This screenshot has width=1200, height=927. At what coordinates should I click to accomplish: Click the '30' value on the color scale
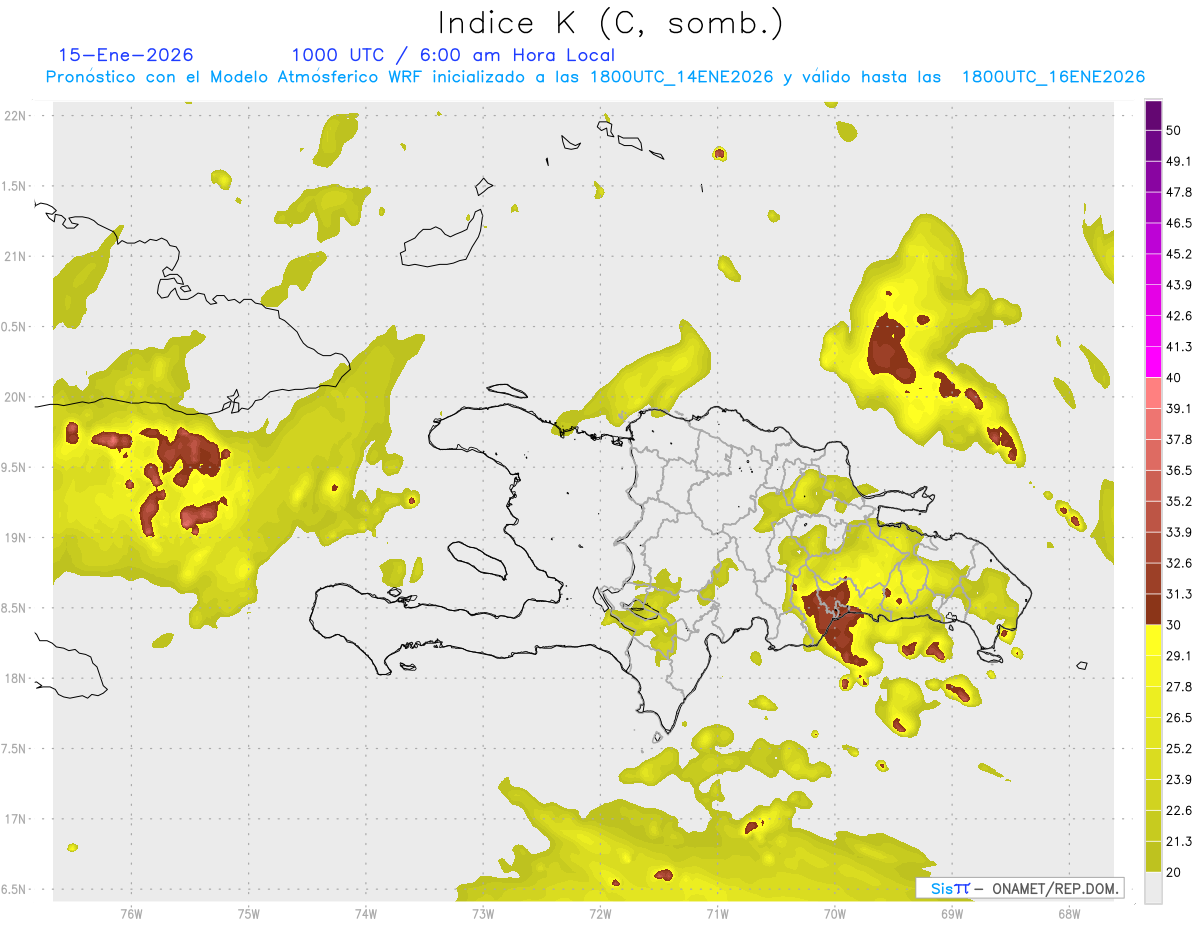1175,625
